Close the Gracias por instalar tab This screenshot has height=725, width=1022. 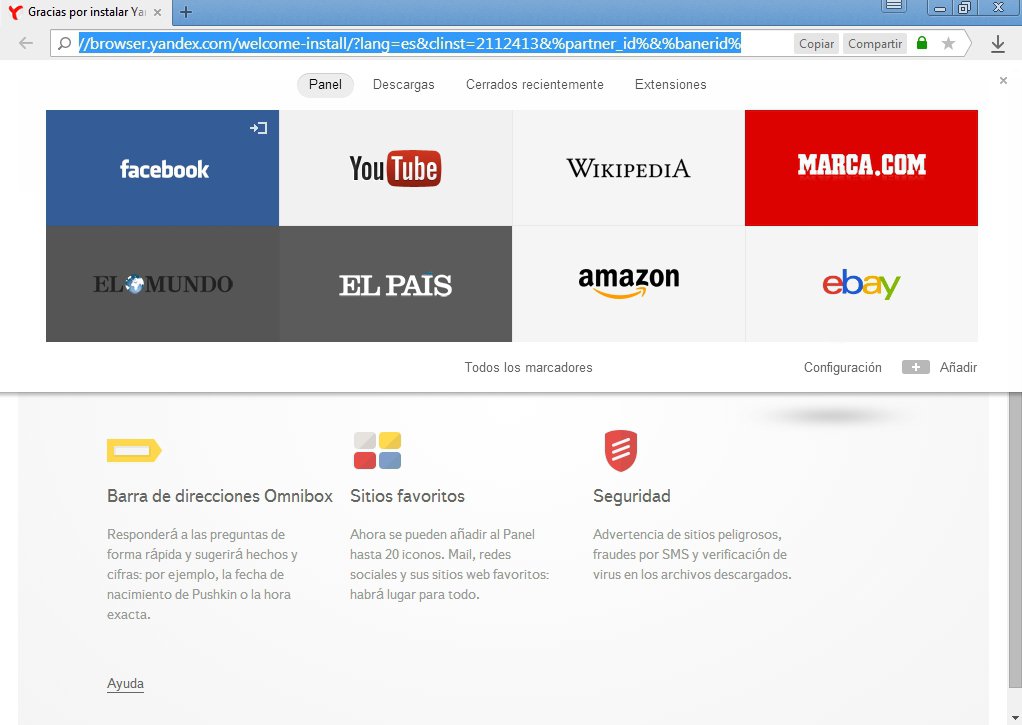[x=157, y=12]
